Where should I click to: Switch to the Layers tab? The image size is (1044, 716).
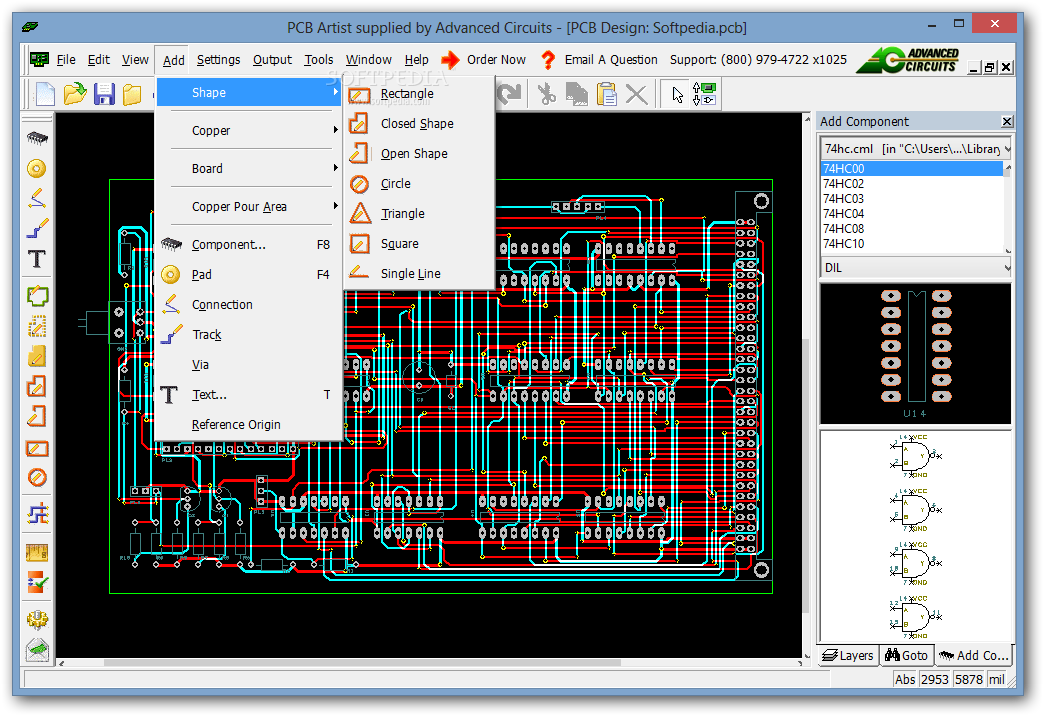848,655
